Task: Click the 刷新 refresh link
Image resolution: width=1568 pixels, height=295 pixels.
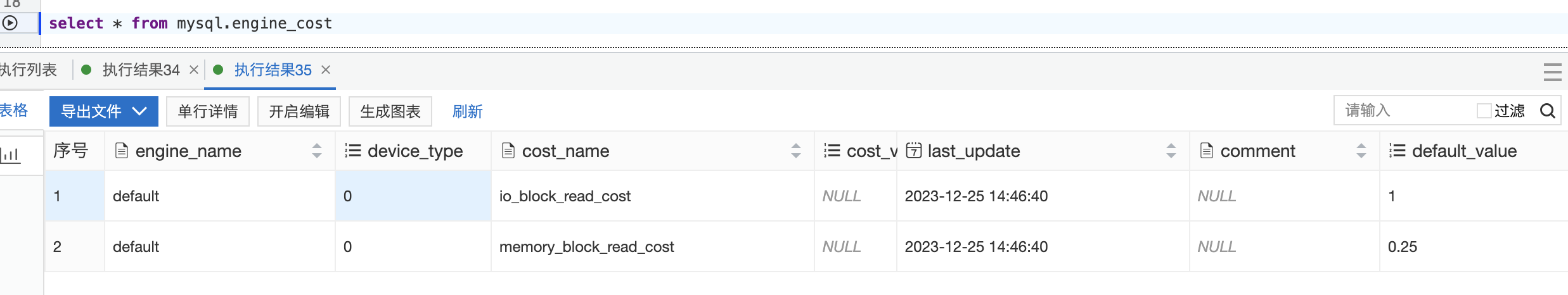Action: coord(468,111)
